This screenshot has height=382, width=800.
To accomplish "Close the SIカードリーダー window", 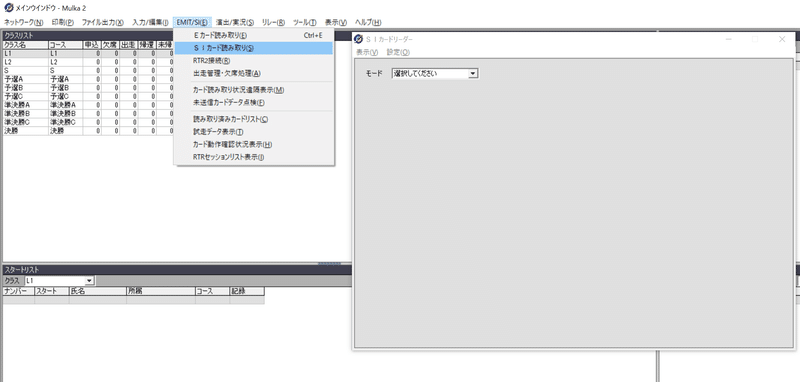I will tap(782, 39).
